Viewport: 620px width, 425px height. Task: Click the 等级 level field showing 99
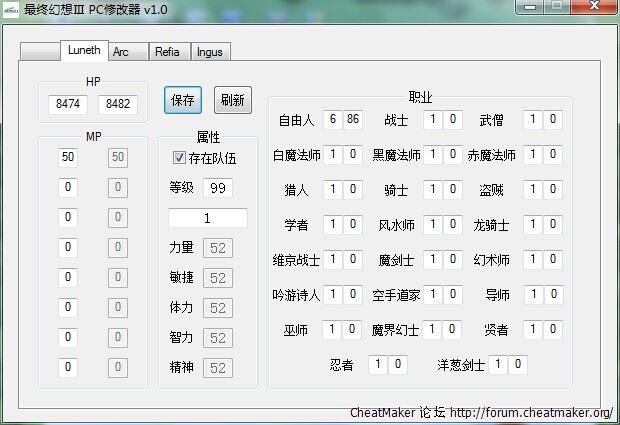(217, 188)
